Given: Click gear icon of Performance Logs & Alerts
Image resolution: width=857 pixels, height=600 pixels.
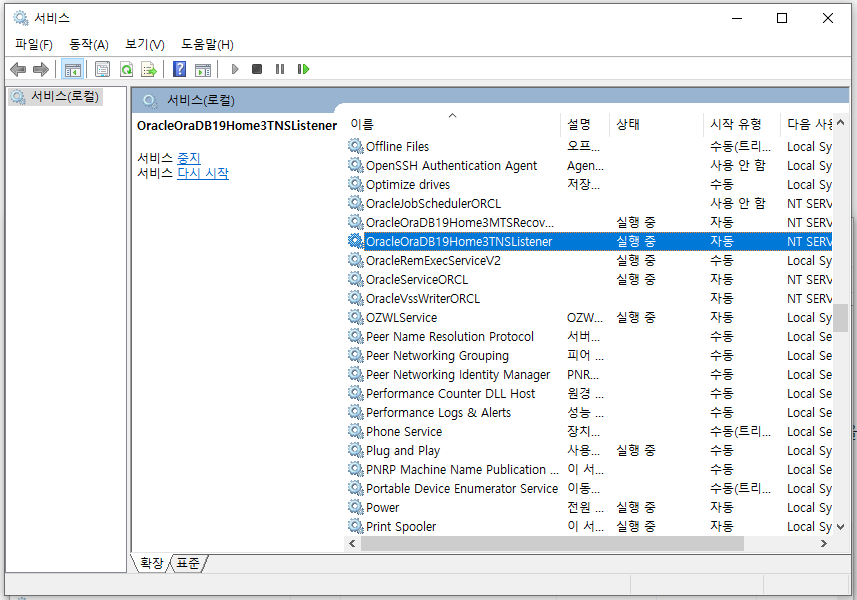Looking at the screenshot, I should click(356, 412).
